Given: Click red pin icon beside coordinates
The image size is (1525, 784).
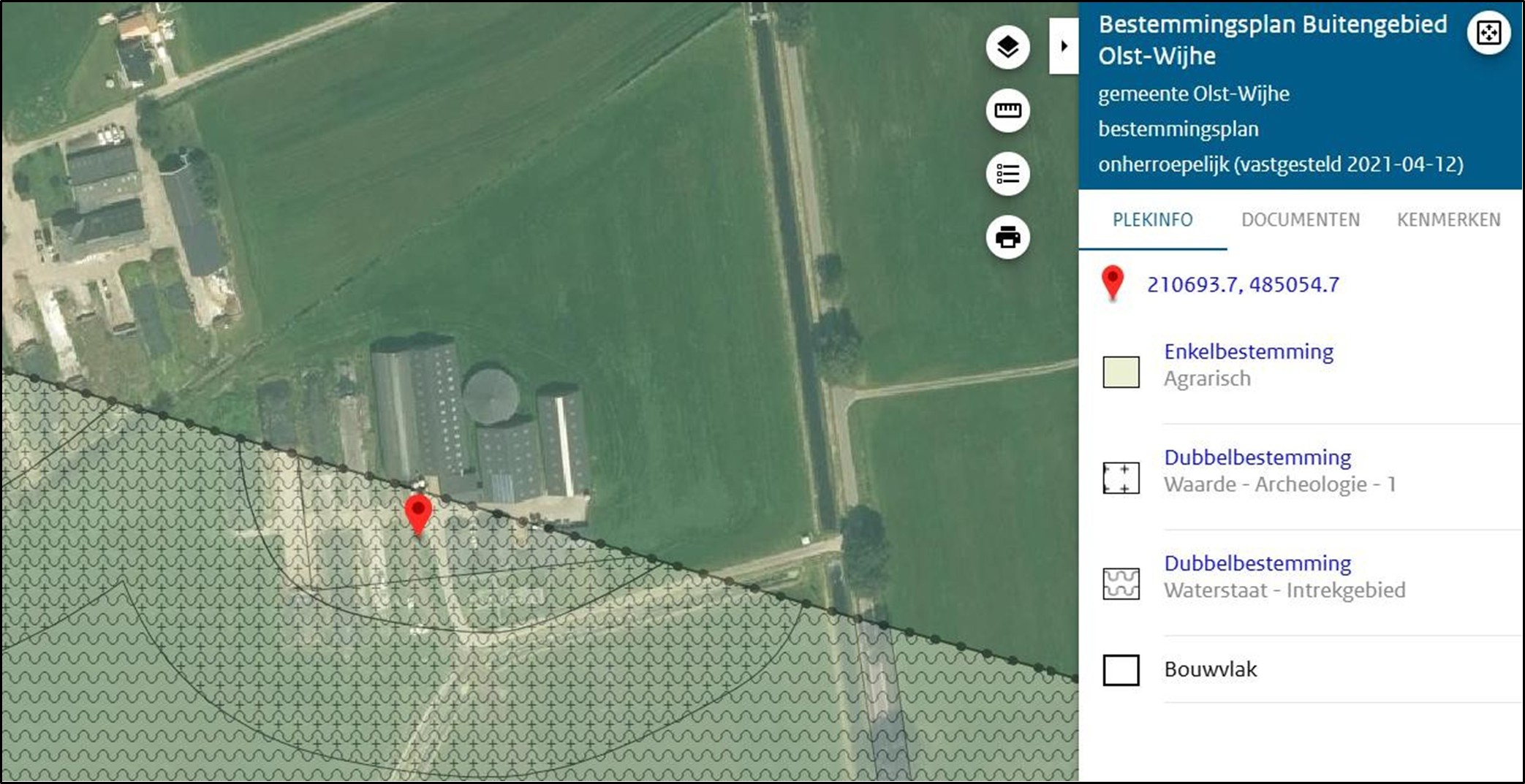Looking at the screenshot, I should pyautogui.click(x=1113, y=283).
